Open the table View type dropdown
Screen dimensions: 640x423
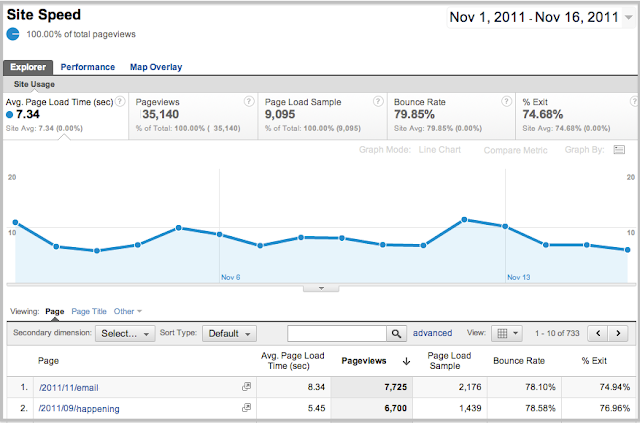[x=507, y=333]
